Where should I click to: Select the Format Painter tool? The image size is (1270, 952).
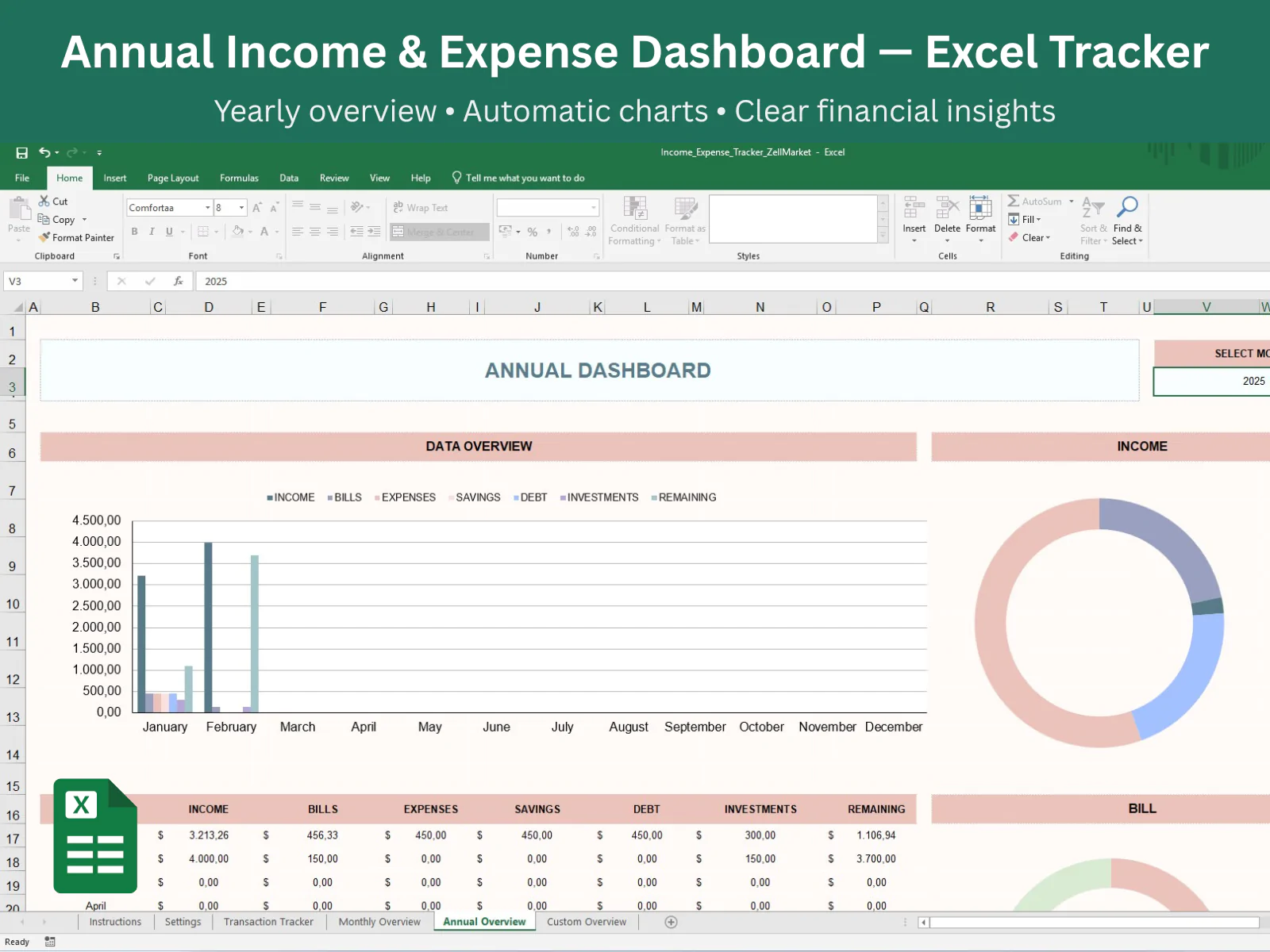76,237
